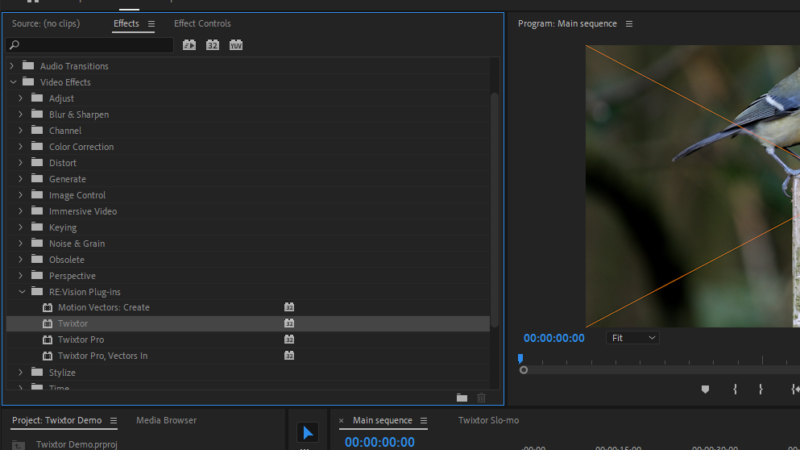Select the Selection tool arrow

[307, 432]
